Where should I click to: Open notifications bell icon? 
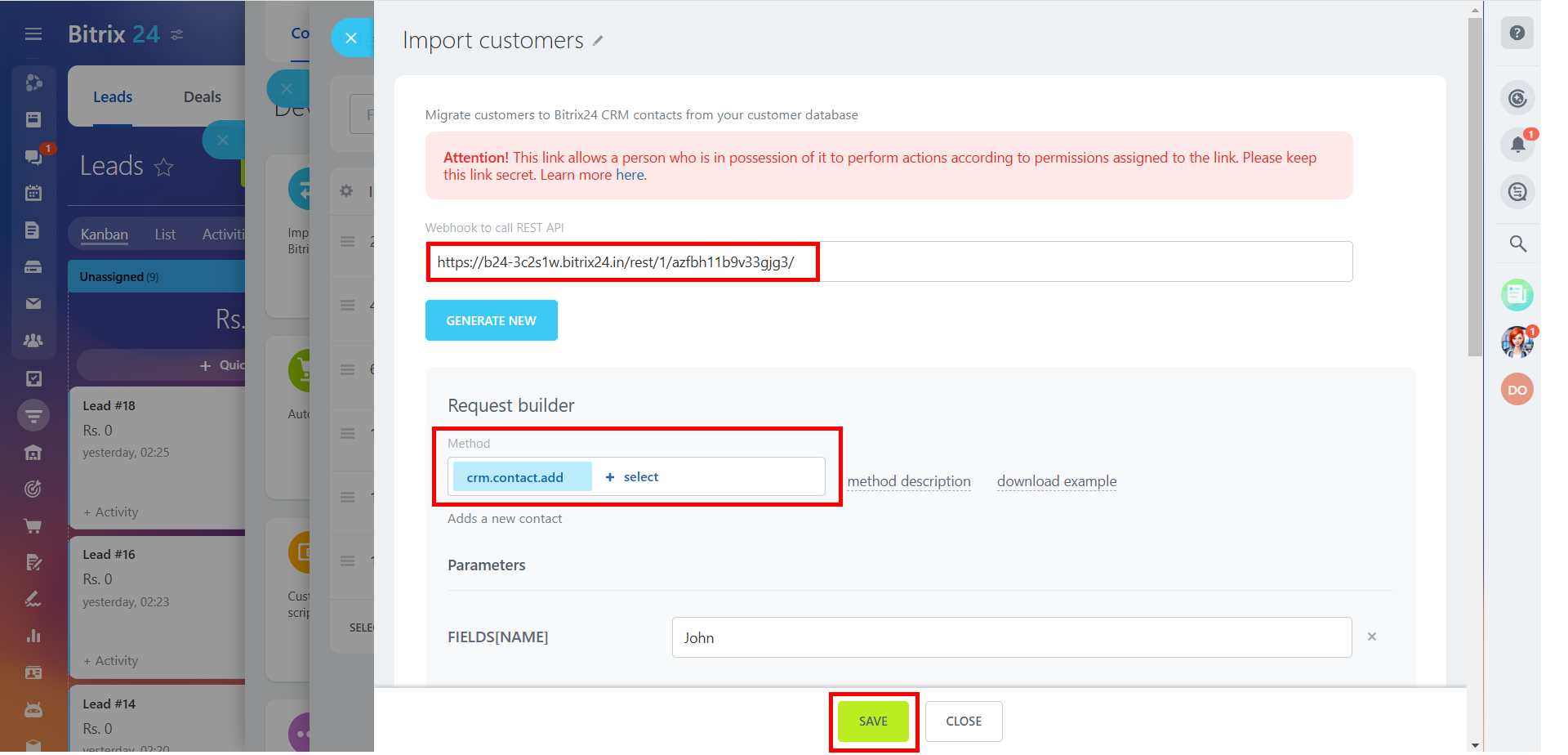(x=1517, y=145)
